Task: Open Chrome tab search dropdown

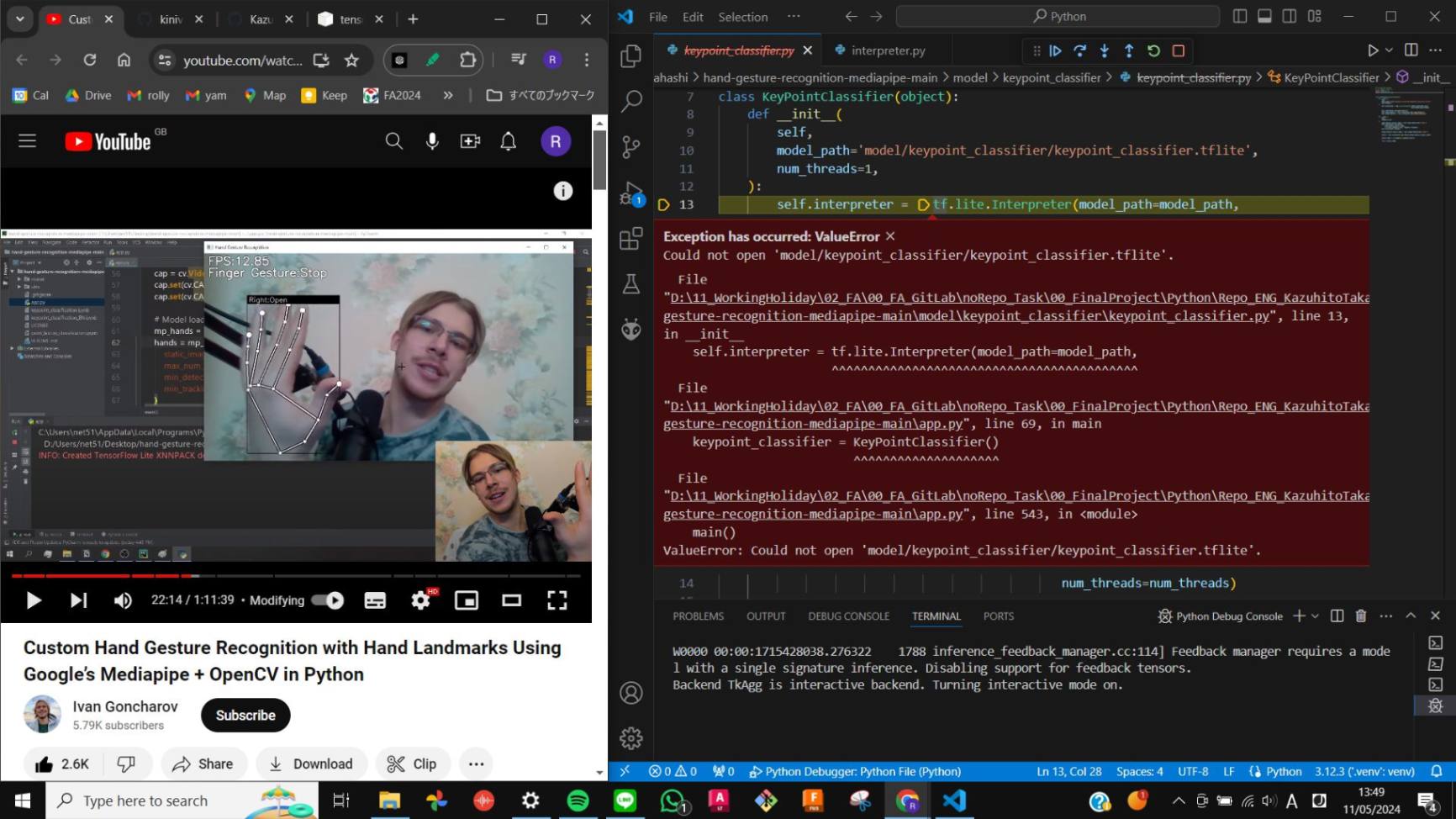Action: point(19,18)
